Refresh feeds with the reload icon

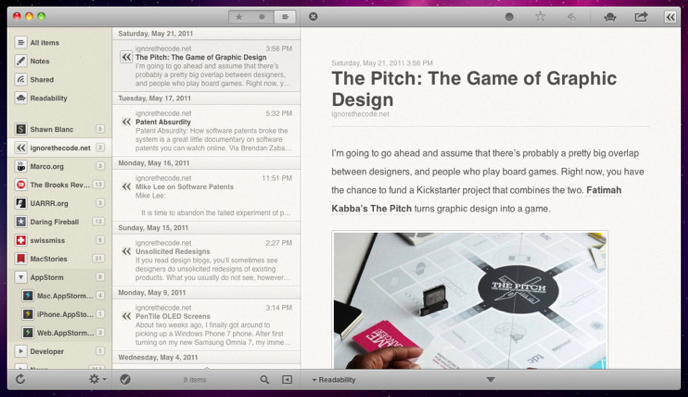pos(20,379)
